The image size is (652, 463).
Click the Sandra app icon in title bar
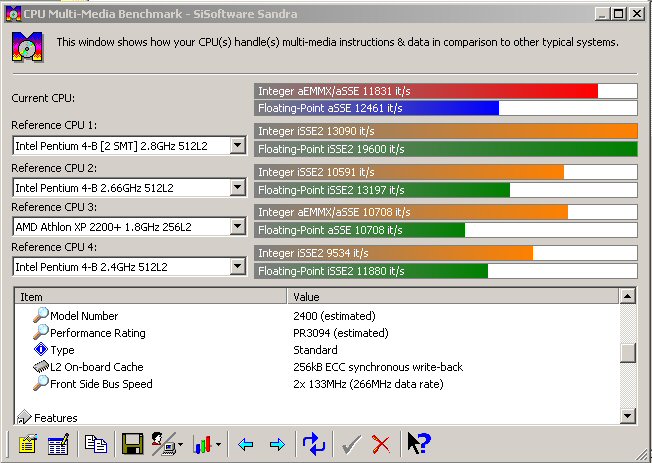(x=13, y=14)
